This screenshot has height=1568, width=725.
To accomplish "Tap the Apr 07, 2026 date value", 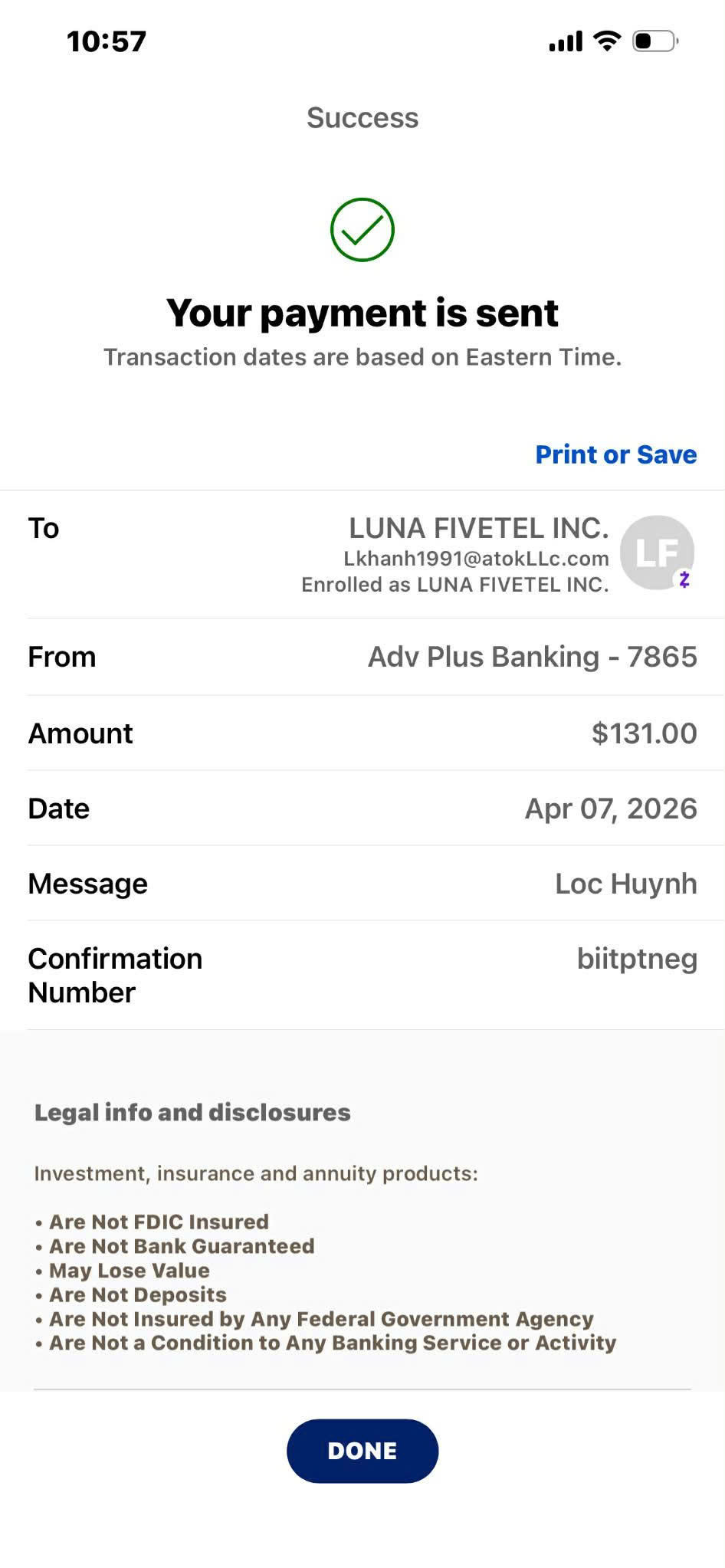I will pyautogui.click(x=611, y=809).
